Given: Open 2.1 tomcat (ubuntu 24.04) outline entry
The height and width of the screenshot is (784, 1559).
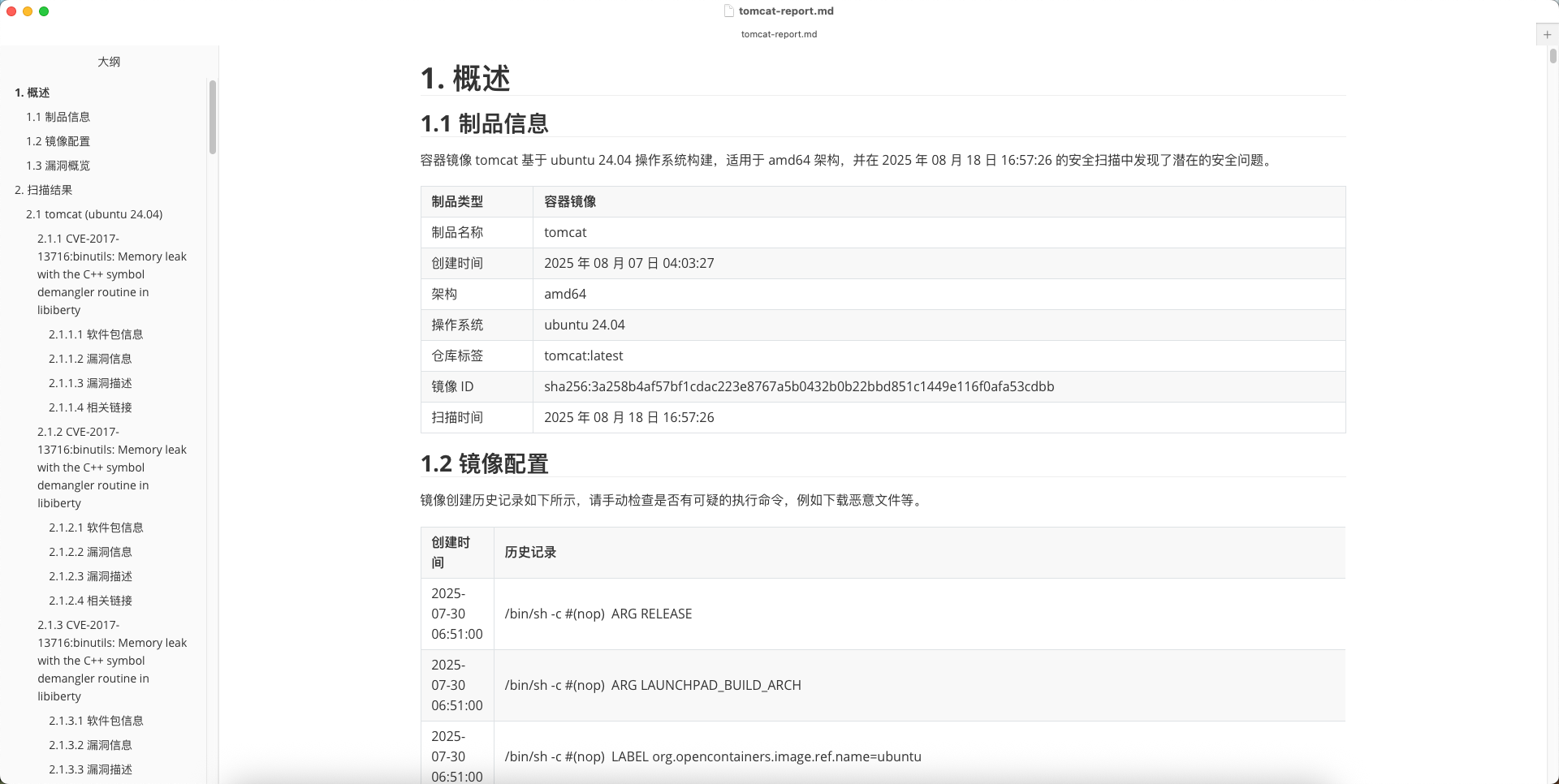Looking at the screenshot, I should pyautogui.click(x=94, y=214).
